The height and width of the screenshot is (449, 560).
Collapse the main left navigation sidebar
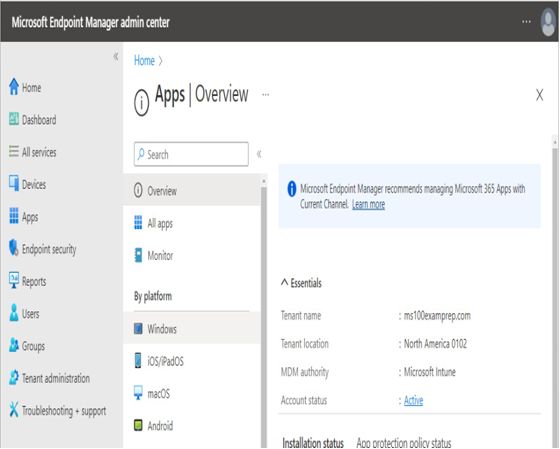[x=116, y=56]
